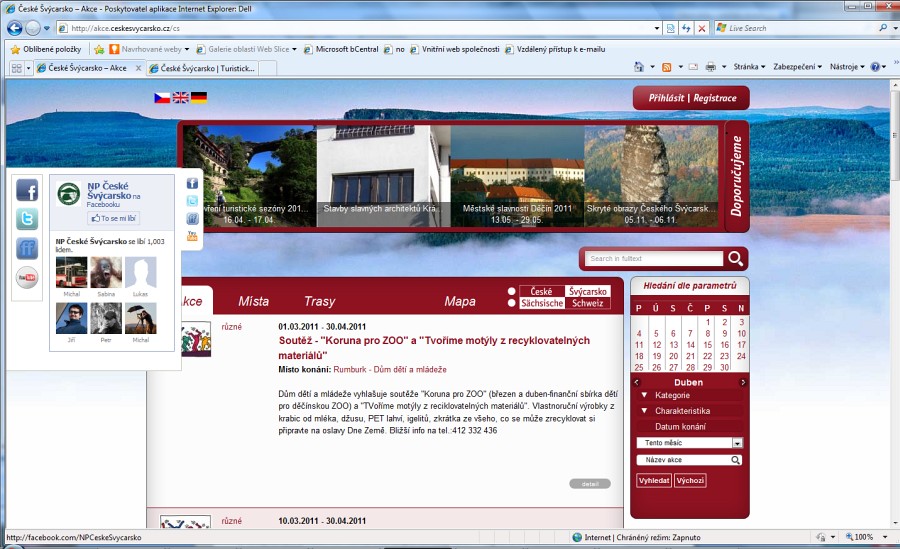The width and height of the screenshot is (900, 549).
Task: Expand the Charakteristika filter section
Action: (645, 411)
